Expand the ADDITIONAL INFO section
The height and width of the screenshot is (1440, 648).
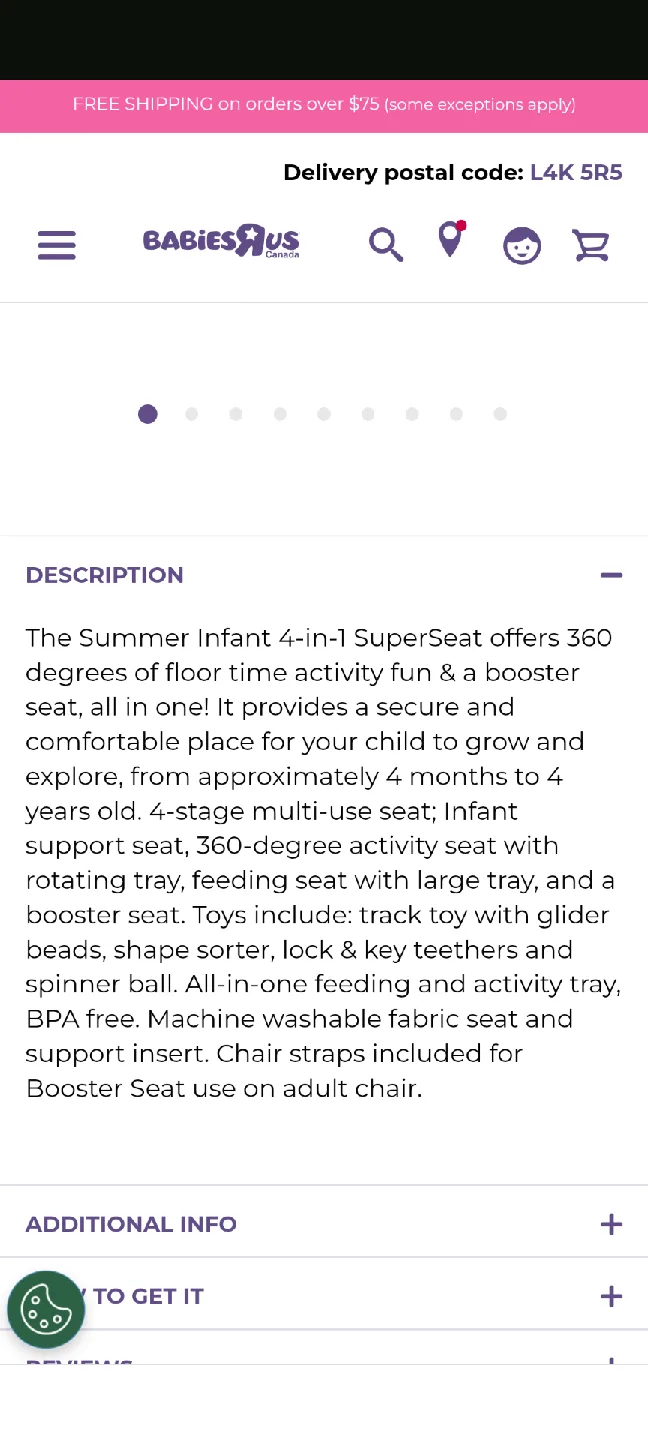[611, 1224]
